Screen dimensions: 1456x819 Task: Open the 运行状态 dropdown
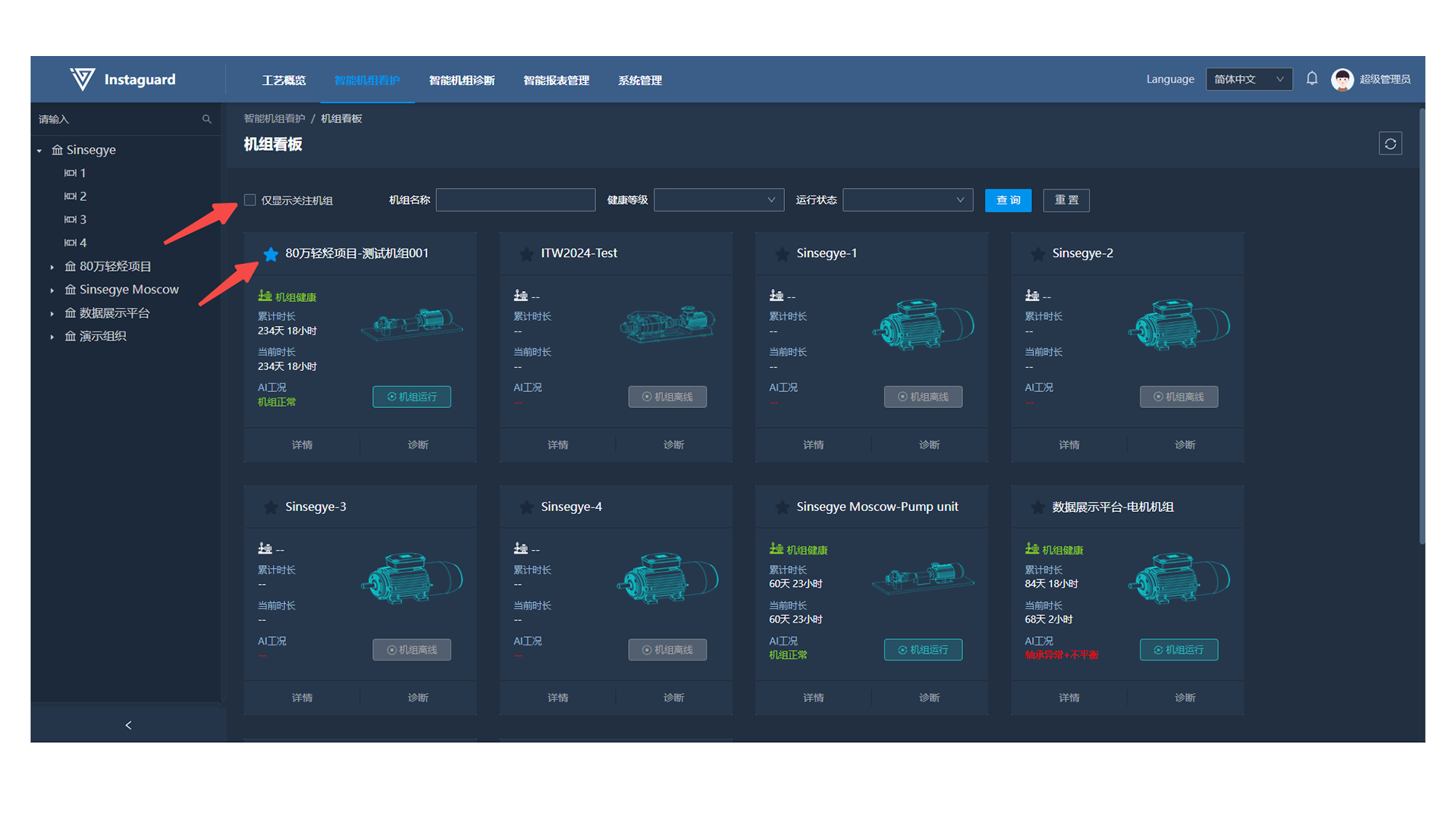click(907, 200)
